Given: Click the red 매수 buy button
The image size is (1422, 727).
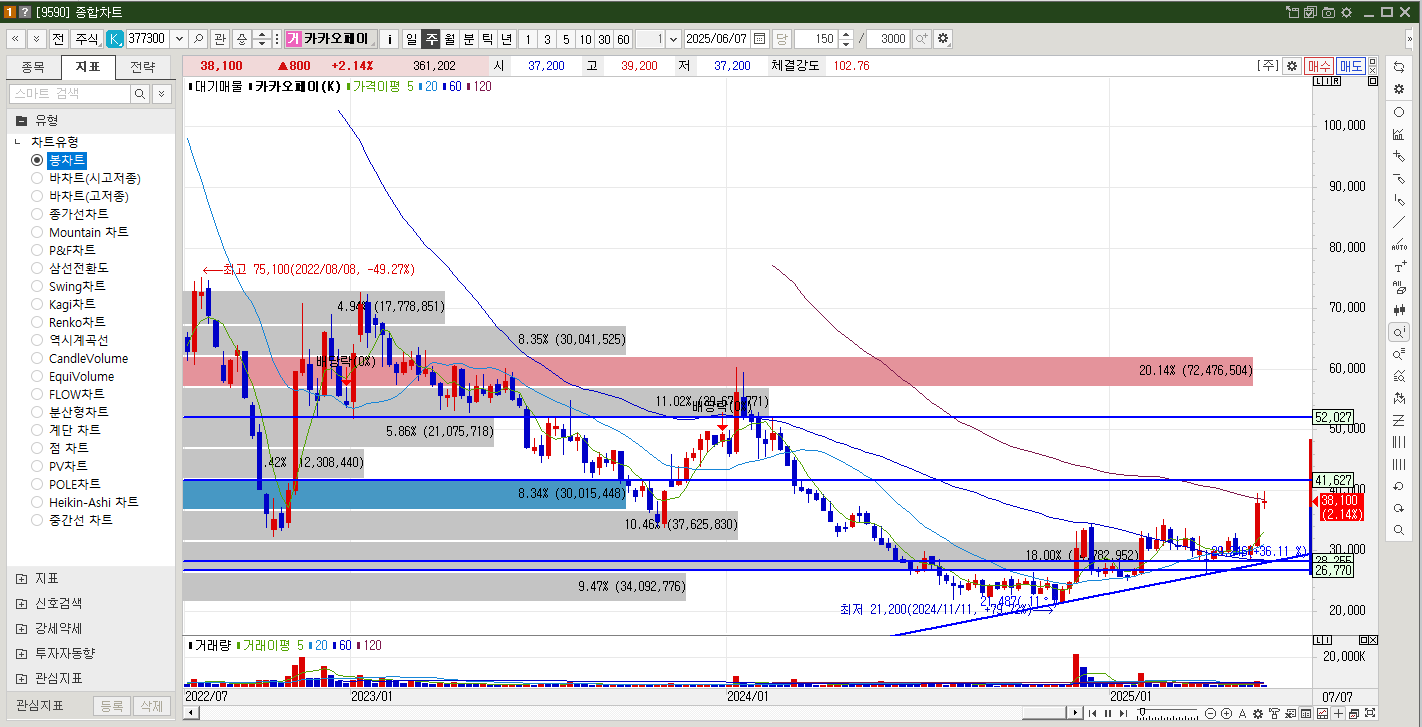Looking at the screenshot, I should coord(1319,66).
